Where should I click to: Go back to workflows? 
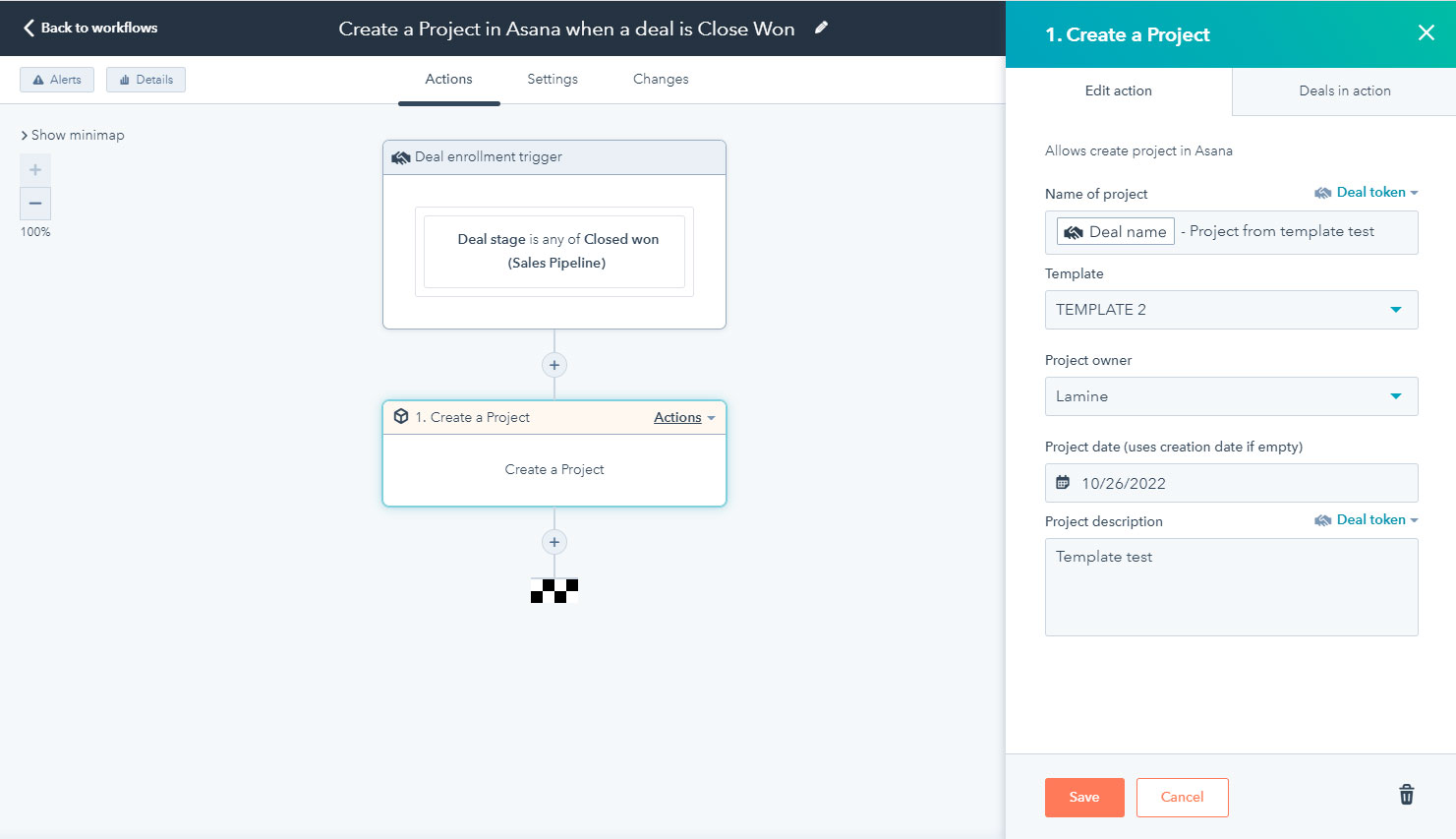tap(90, 28)
